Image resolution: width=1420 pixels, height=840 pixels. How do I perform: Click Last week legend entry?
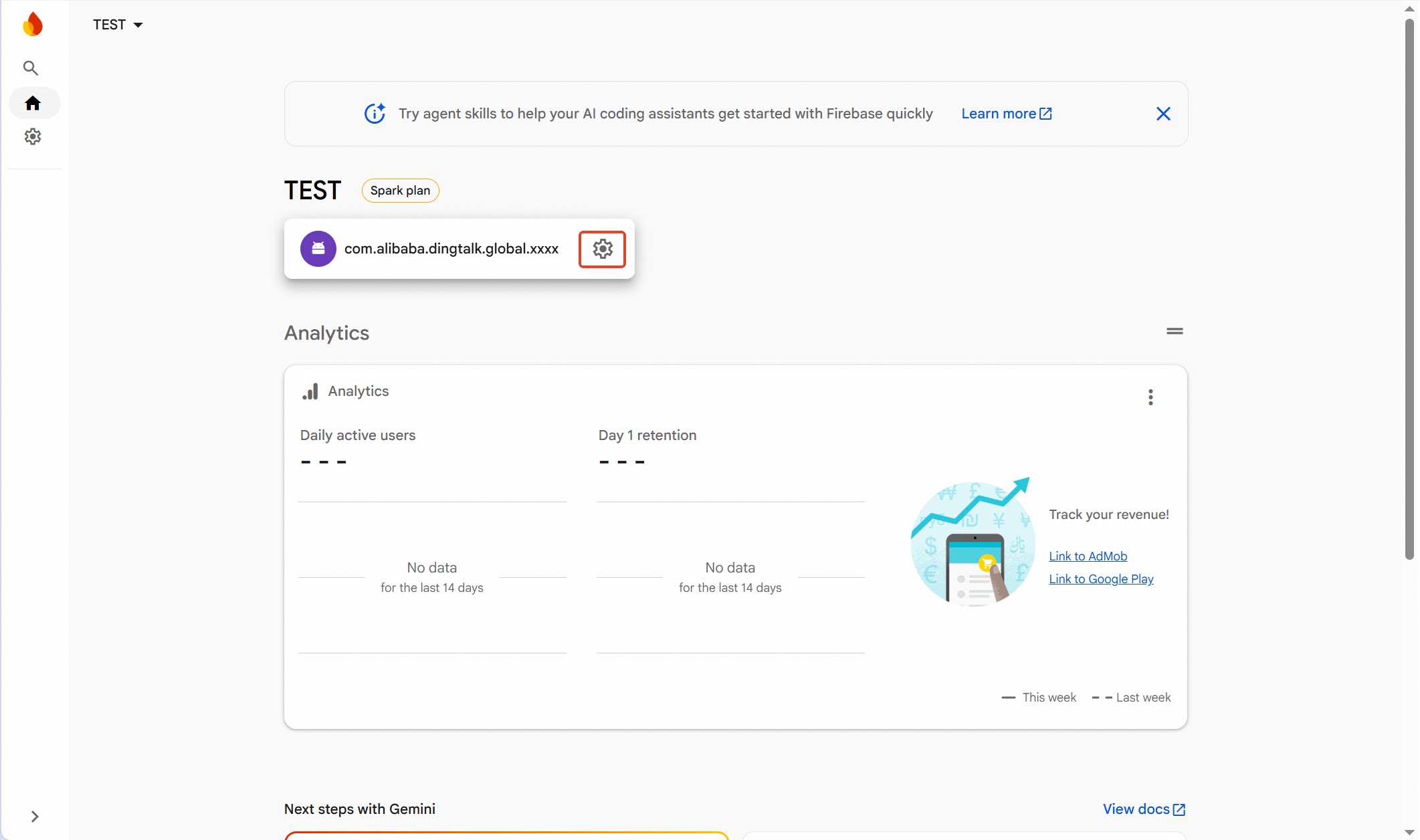[x=1131, y=698]
